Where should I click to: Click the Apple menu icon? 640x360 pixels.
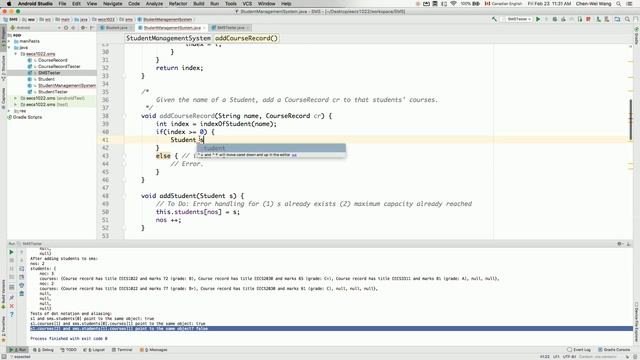tap(9, 4)
